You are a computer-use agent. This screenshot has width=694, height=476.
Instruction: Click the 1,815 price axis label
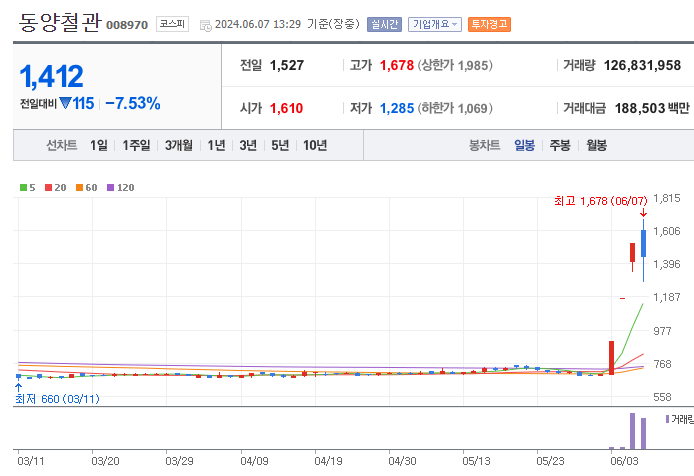click(667, 198)
